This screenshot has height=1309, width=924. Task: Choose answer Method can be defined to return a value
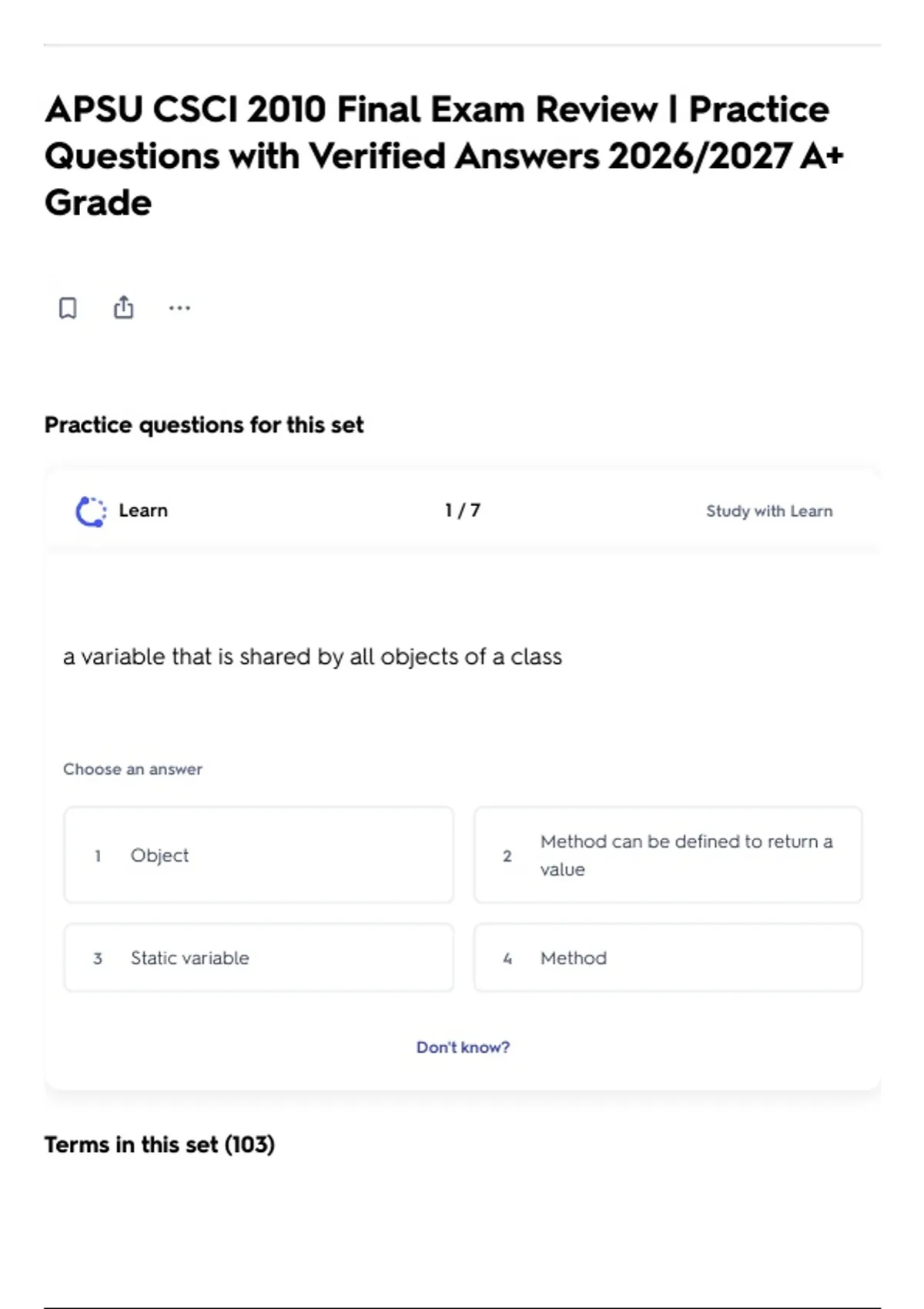668,855
